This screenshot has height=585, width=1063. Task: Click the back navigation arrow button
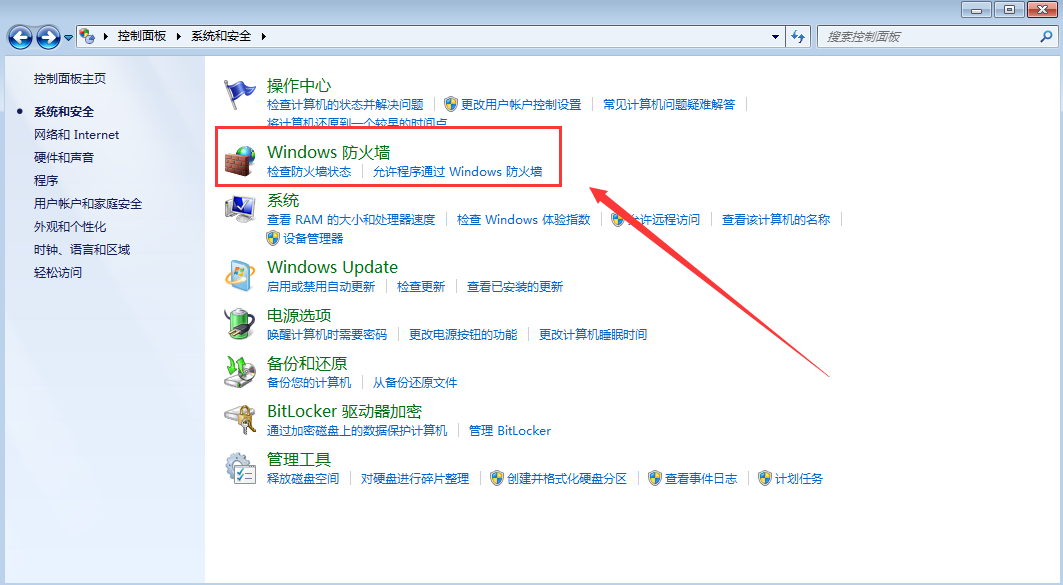tap(20, 37)
